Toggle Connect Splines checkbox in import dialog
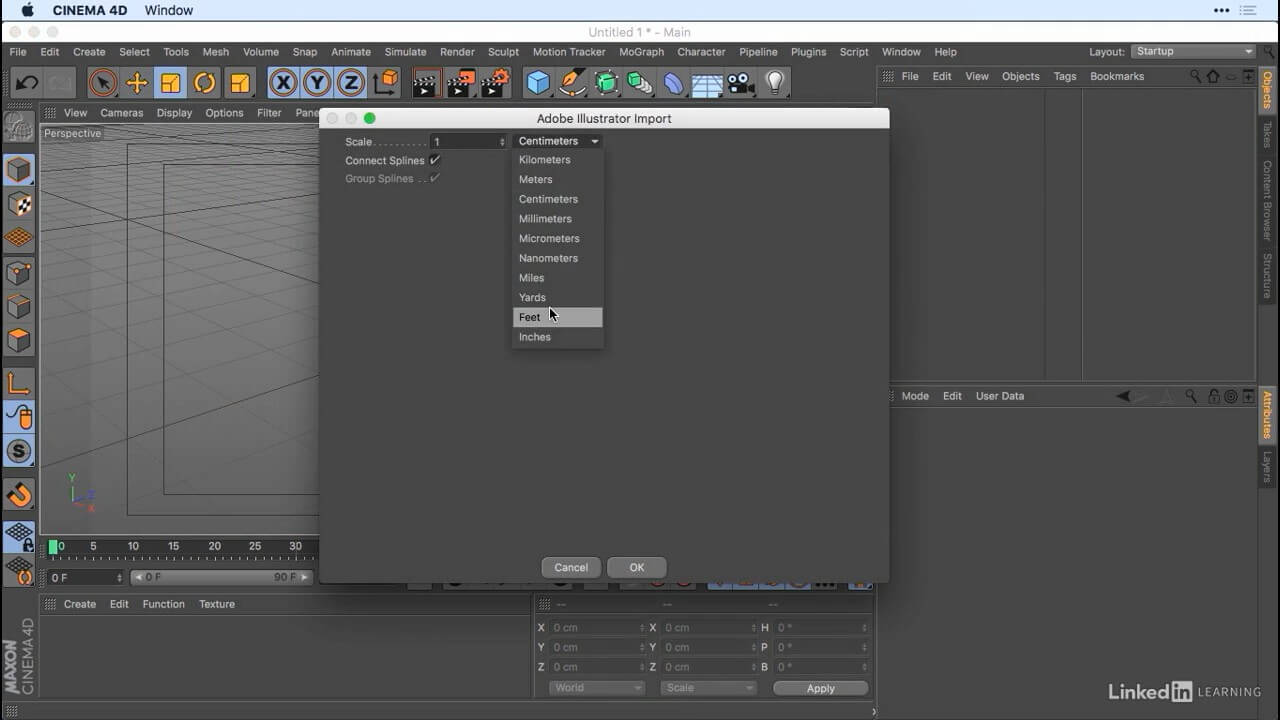 tap(435, 160)
